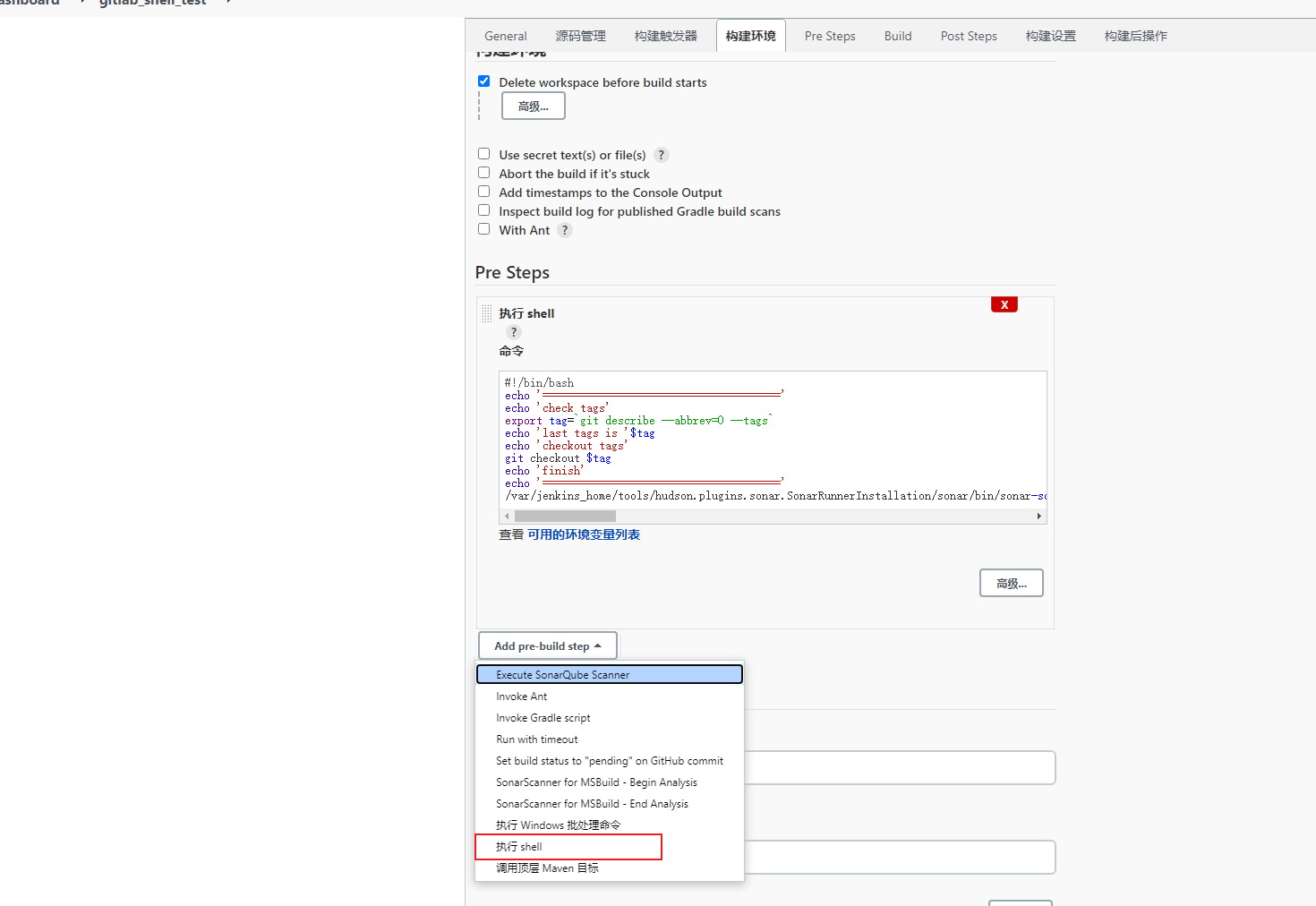The image size is (1316, 906).
Task: Choose Execute SonarQube Scanner from menu
Action: [x=610, y=674]
